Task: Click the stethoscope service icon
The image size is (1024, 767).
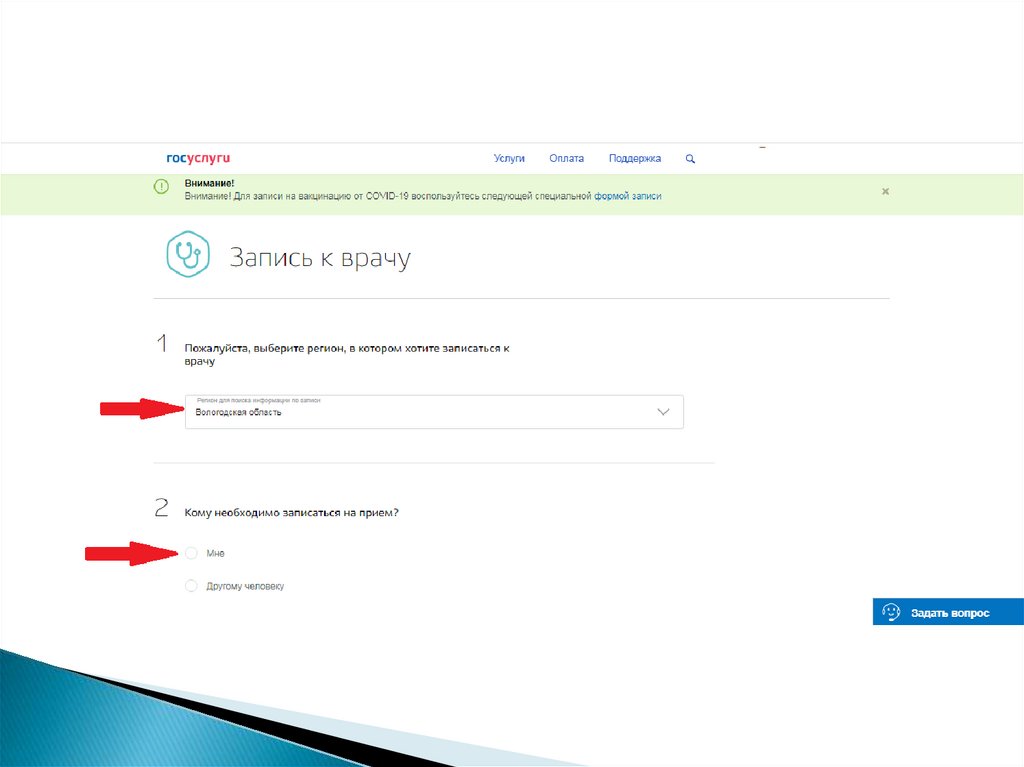Action: [188, 254]
